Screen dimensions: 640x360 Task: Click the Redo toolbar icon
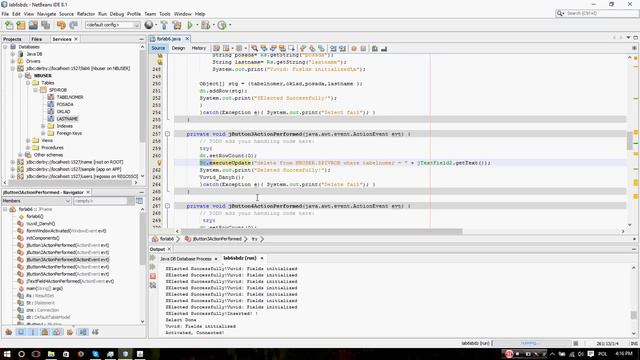click(73, 25)
